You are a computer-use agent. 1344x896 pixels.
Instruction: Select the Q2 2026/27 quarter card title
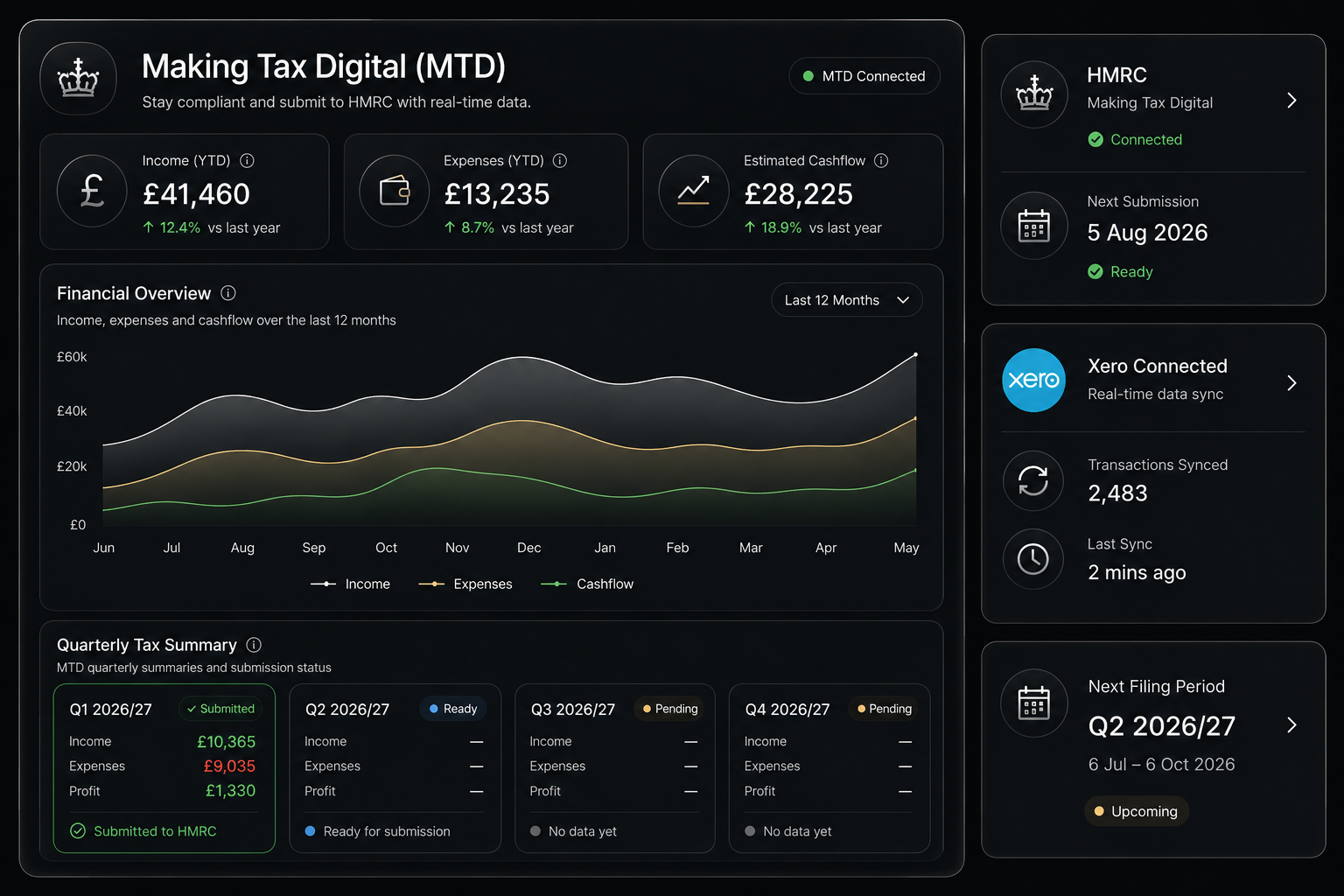(346, 710)
